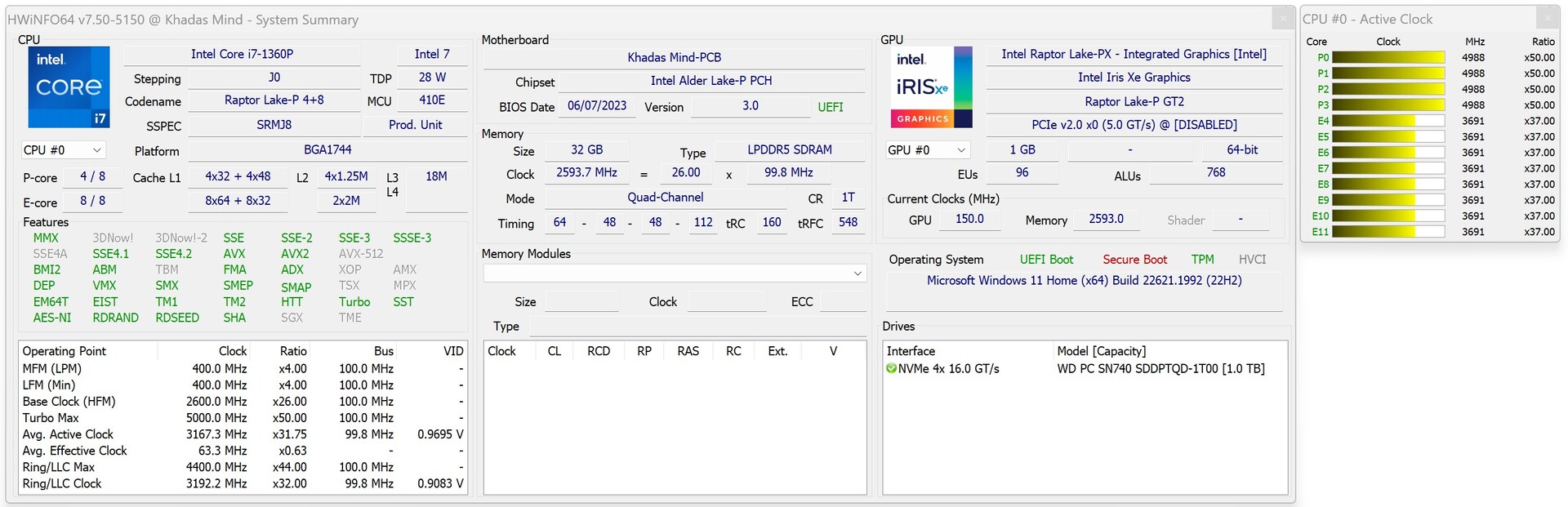
Task: Click the UEFI Boot label
Action: coord(1046,260)
